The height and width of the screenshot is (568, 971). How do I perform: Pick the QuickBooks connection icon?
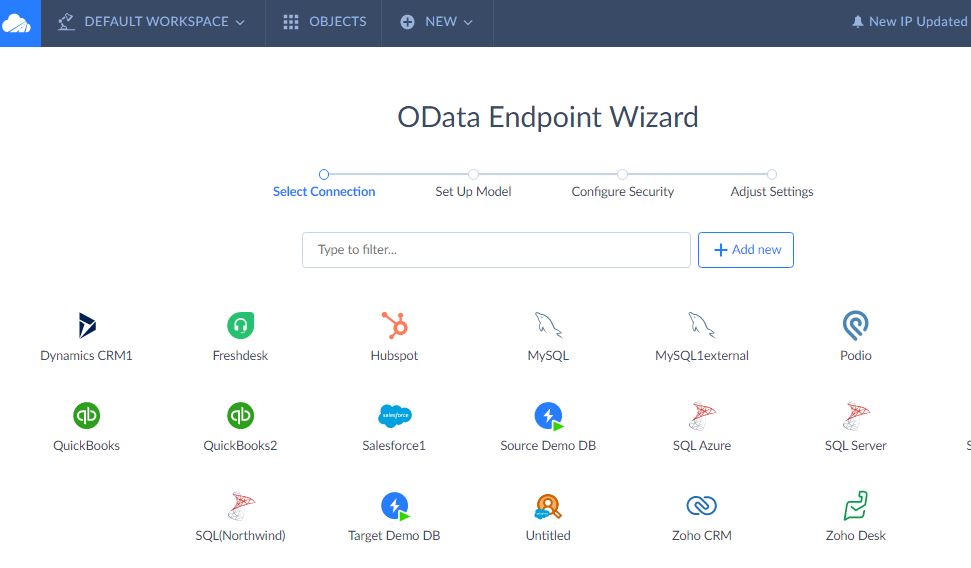87,415
